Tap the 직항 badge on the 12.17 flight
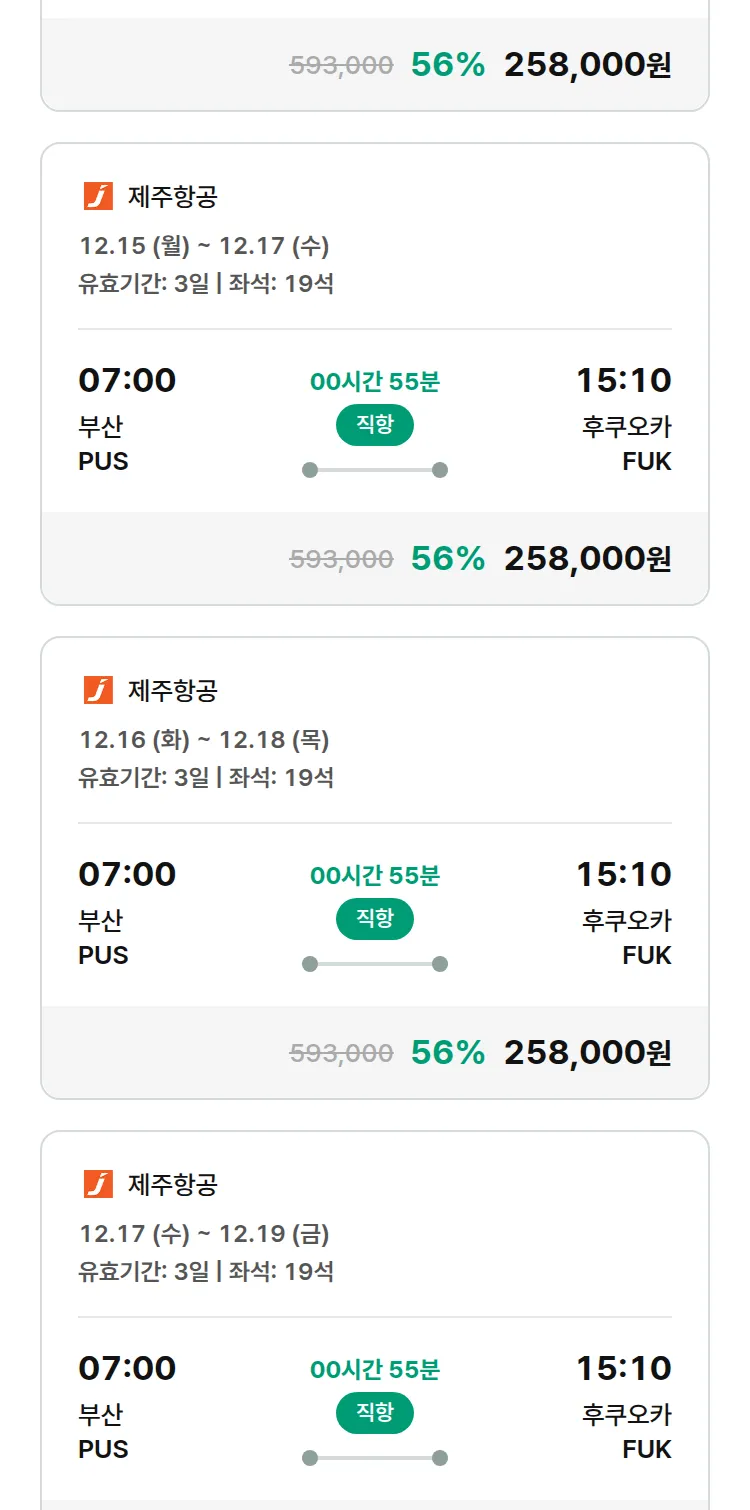 point(375,1413)
